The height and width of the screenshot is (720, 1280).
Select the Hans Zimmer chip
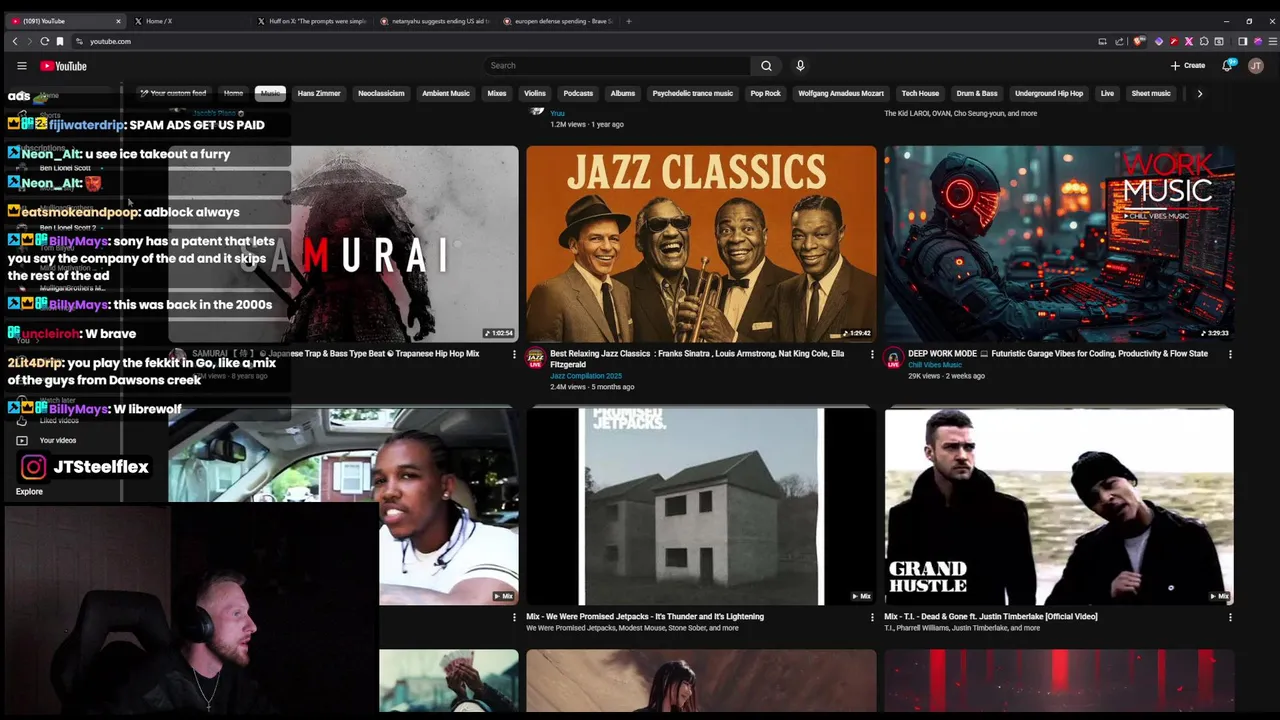319,93
